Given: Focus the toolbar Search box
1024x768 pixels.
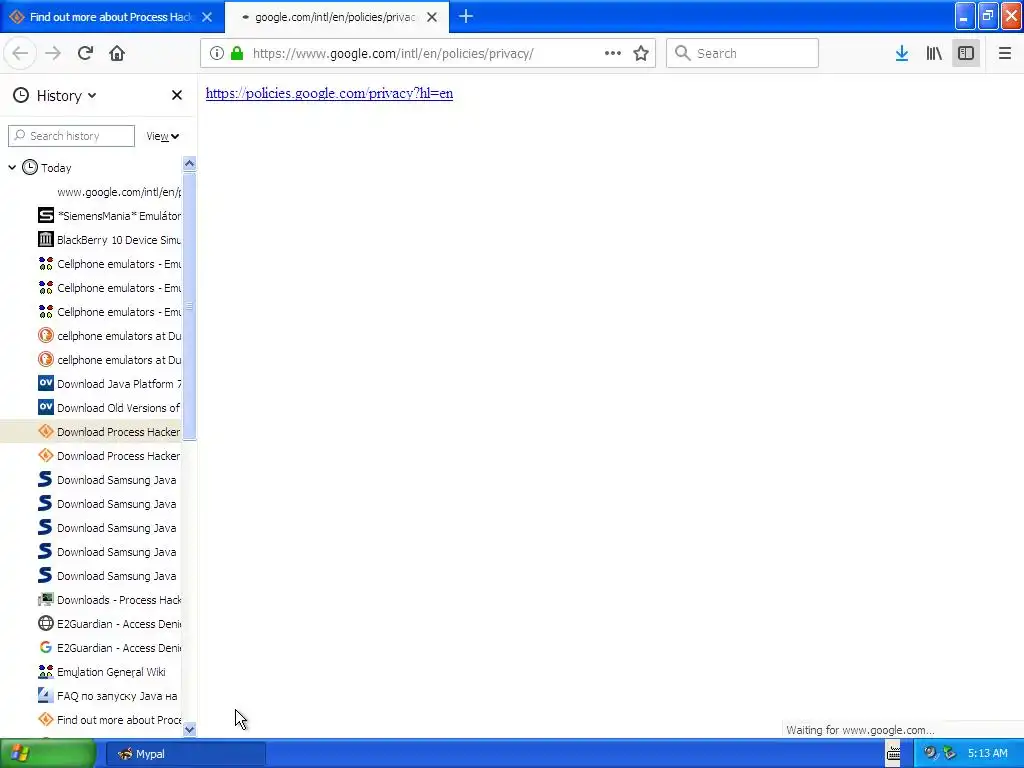Looking at the screenshot, I should [742, 54].
